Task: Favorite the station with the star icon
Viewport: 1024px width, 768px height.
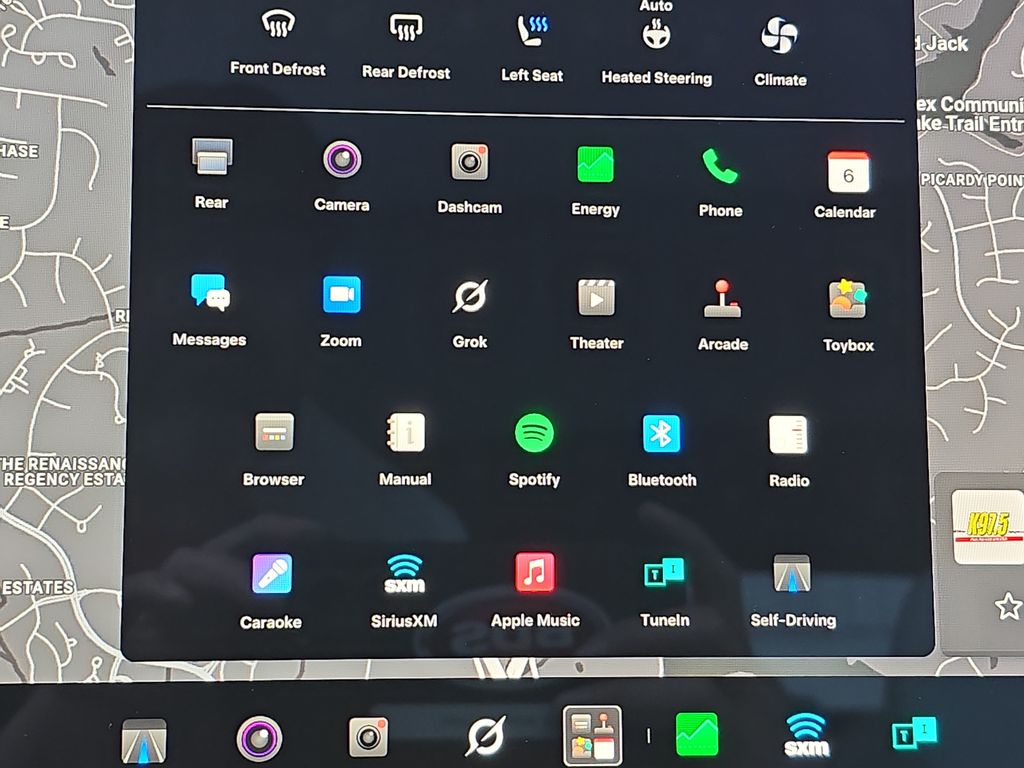Action: pos(1008,607)
